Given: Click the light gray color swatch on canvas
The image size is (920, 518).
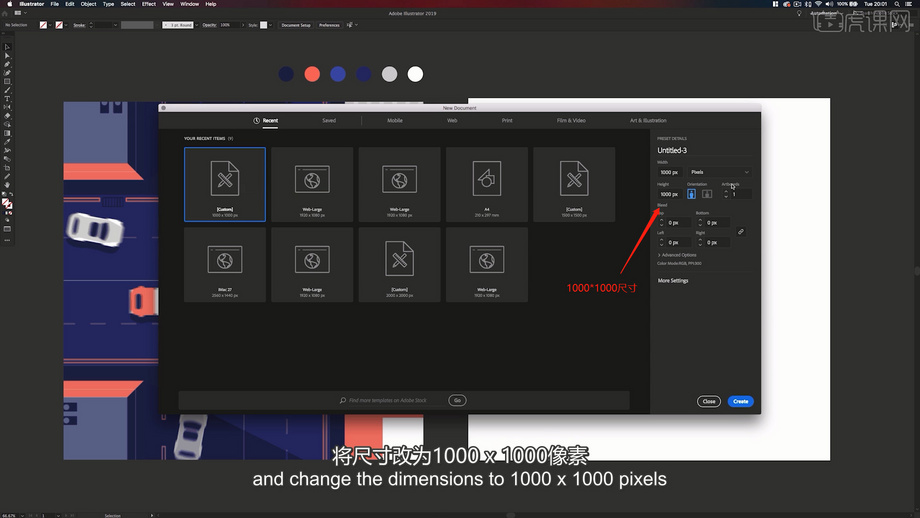Looking at the screenshot, I should [390, 74].
